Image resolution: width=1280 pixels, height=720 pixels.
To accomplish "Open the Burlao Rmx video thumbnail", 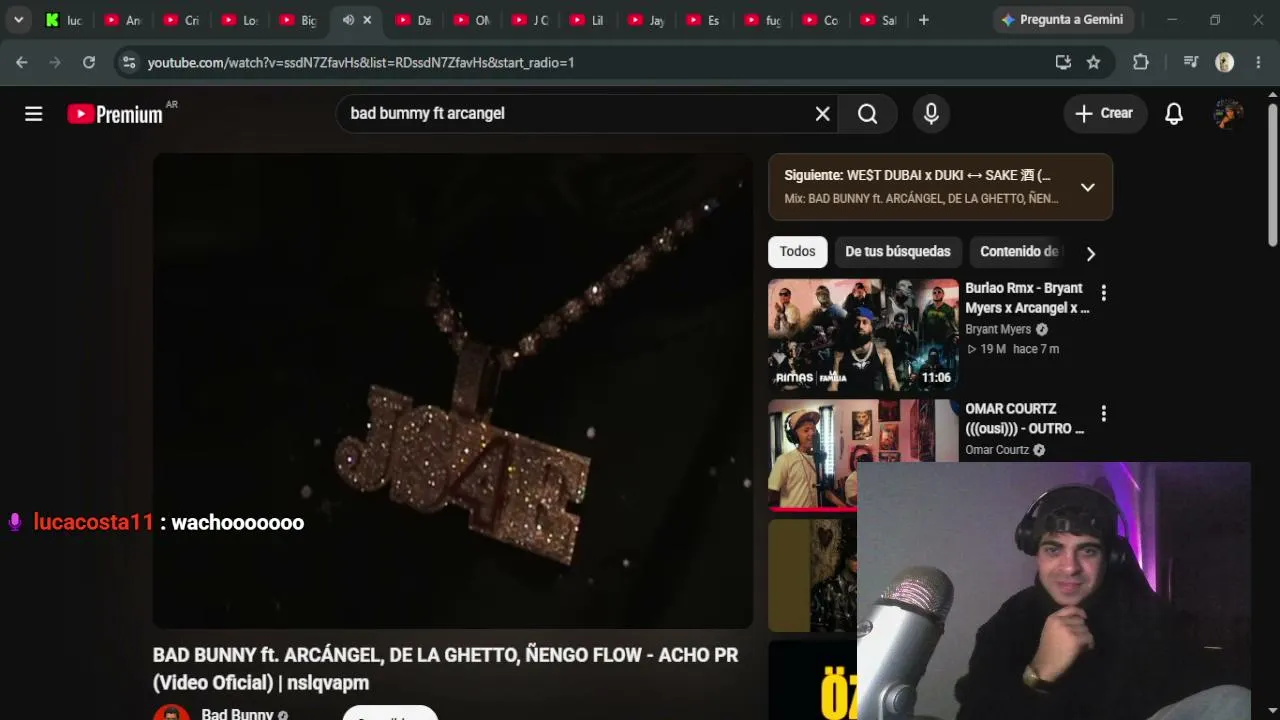I will click(x=863, y=334).
